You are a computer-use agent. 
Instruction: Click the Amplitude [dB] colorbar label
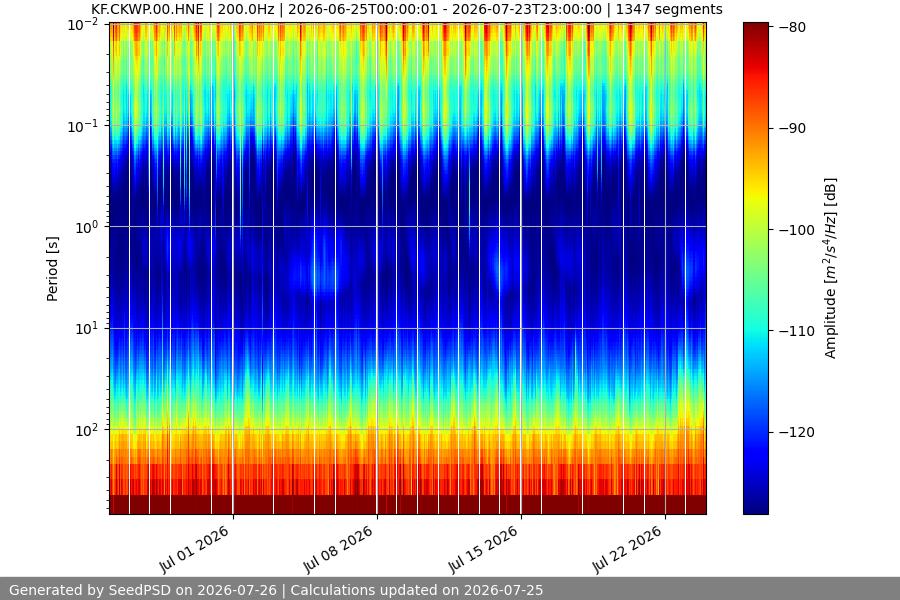pyautogui.click(x=830, y=268)
